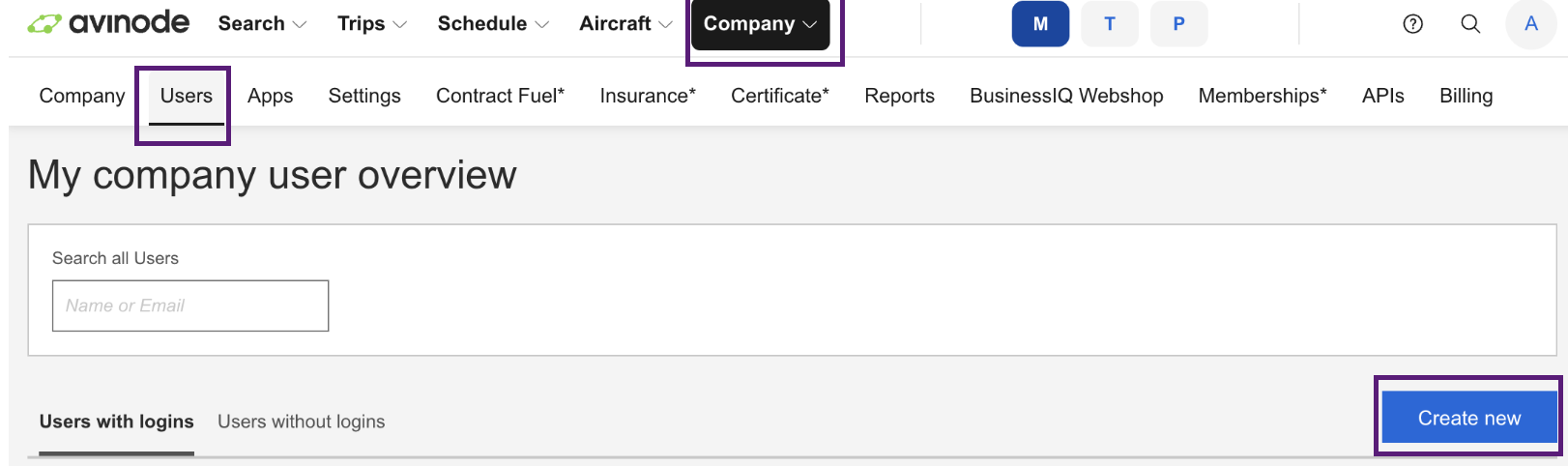
Task: Select the blue "M" workspace icon
Action: pos(1040,24)
